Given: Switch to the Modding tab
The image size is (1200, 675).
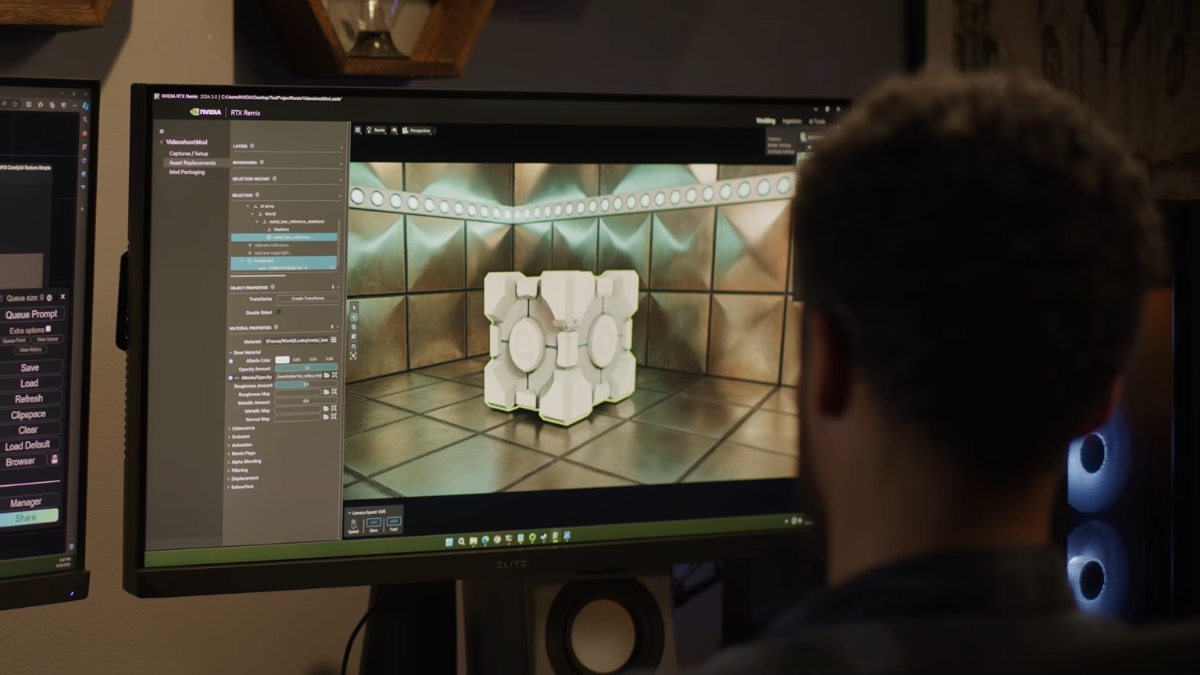Looking at the screenshot, I should [766, 121].
